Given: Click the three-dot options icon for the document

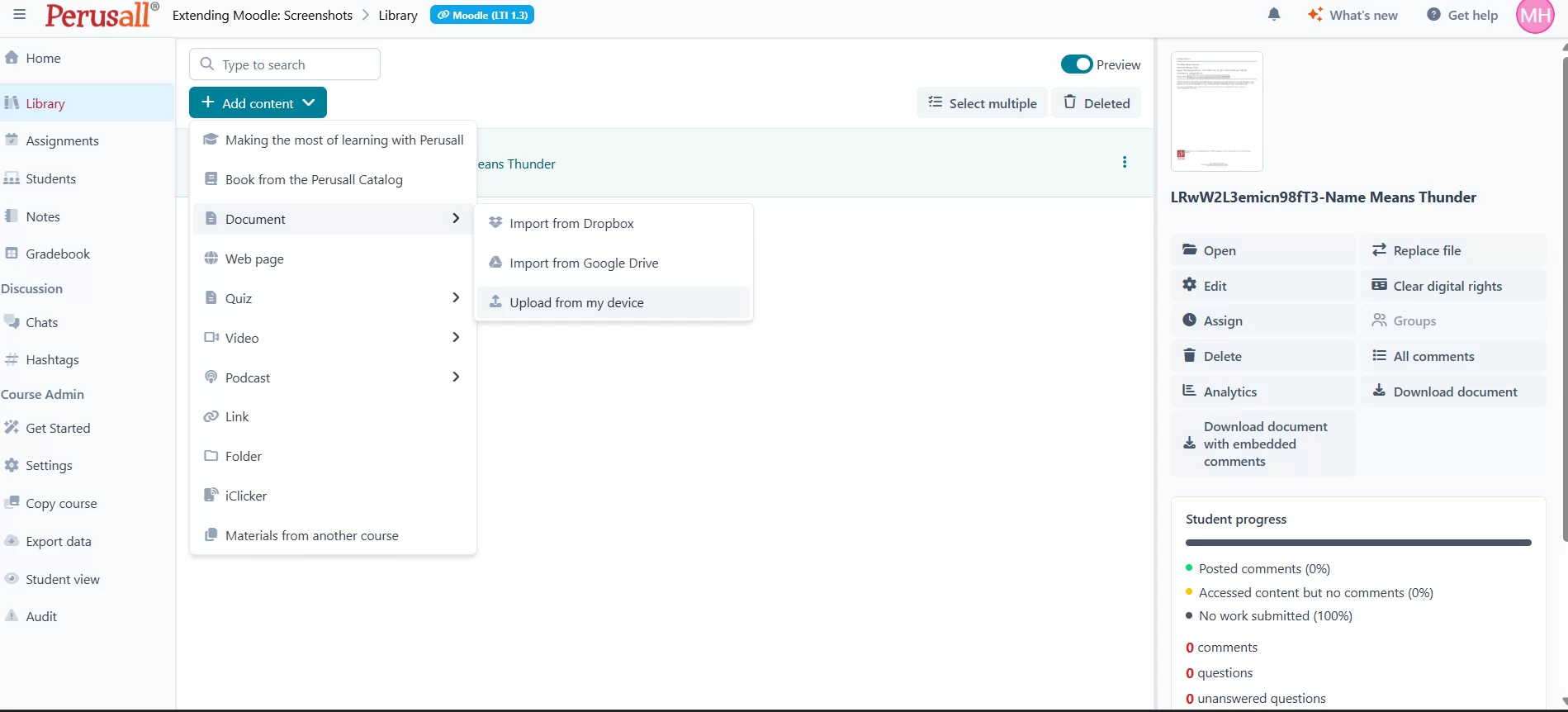Looking at the screenshot, I should tap(1124, 163).
